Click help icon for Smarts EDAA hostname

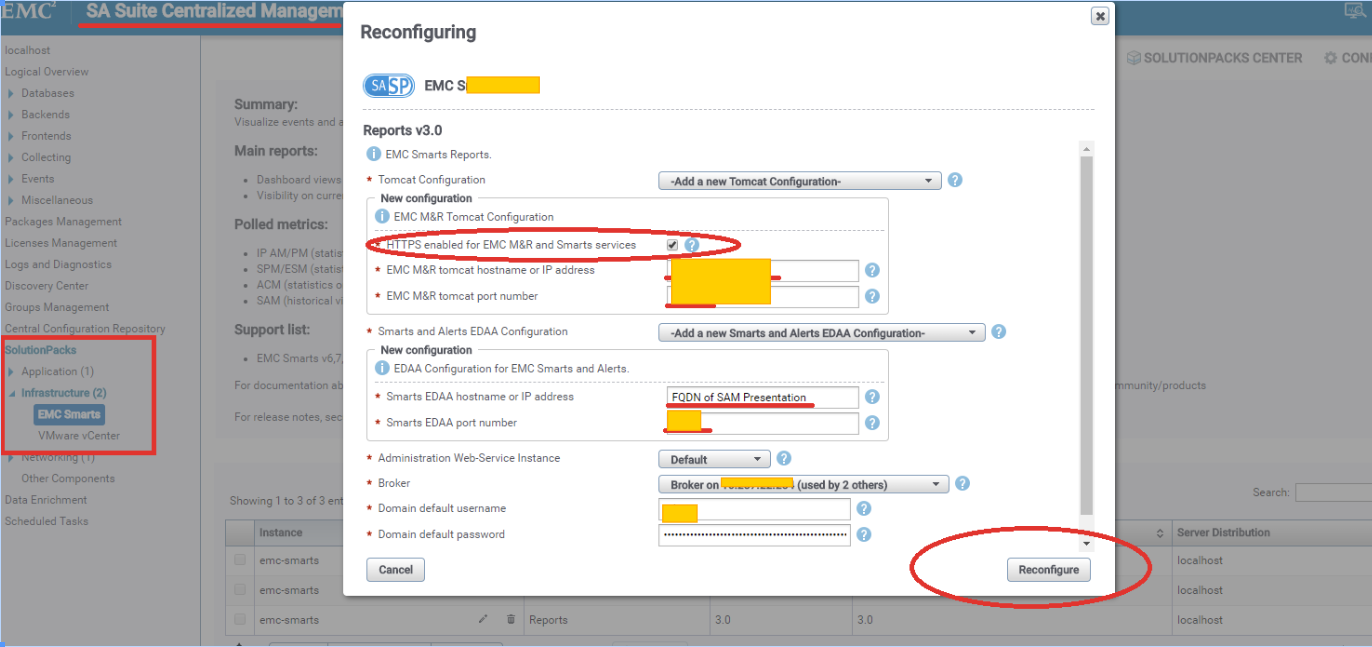[872, 397]
